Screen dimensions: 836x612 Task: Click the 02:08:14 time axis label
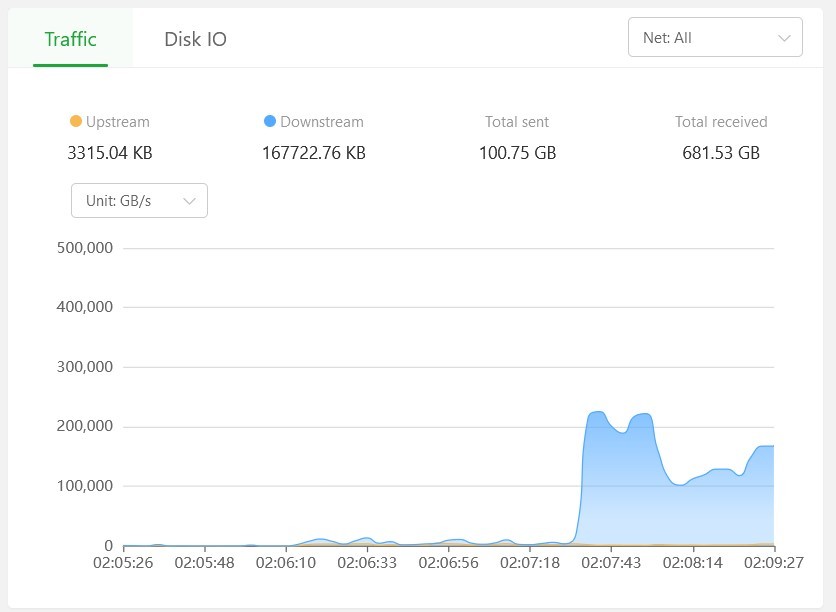693,563
